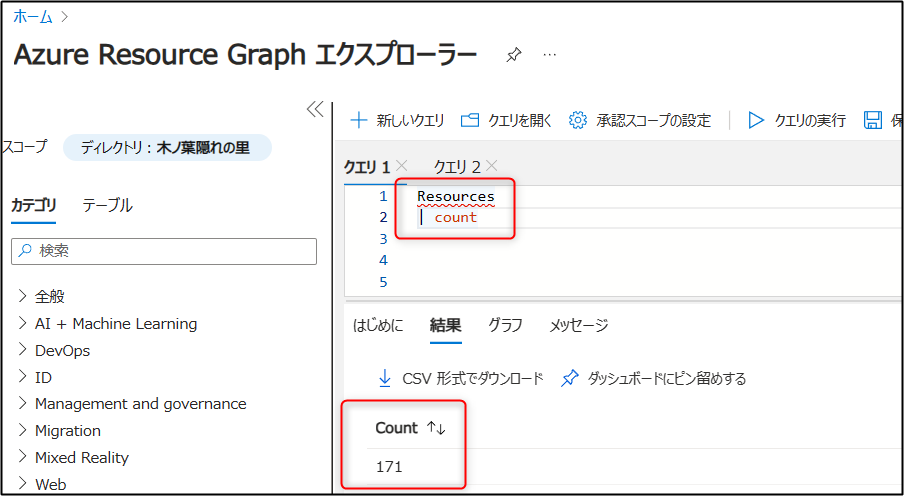The image size is (904, 496).
Task: Select the カテゴリ tab
Action: click(x=33, y=205)
